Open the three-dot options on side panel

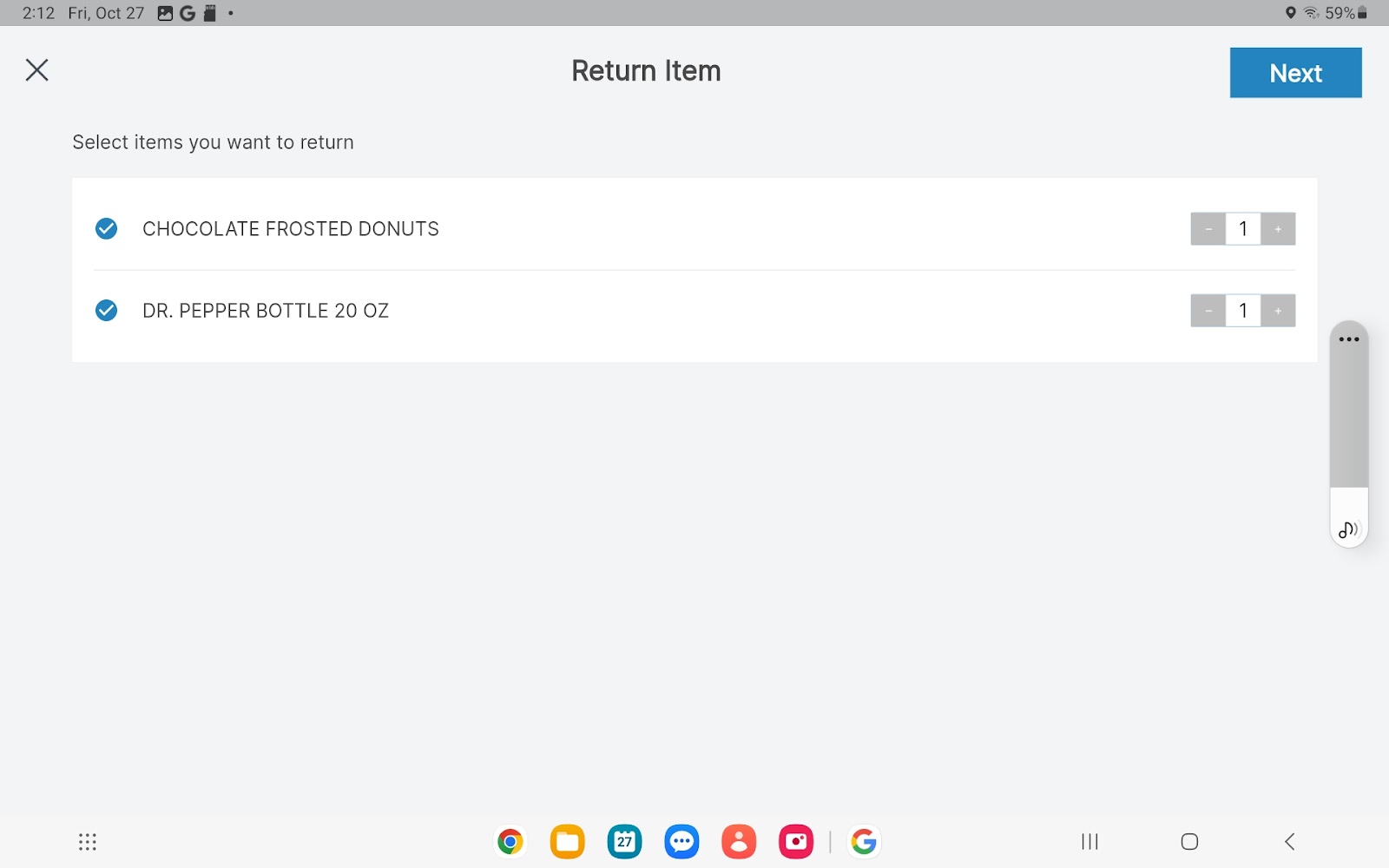(1349, 339)
